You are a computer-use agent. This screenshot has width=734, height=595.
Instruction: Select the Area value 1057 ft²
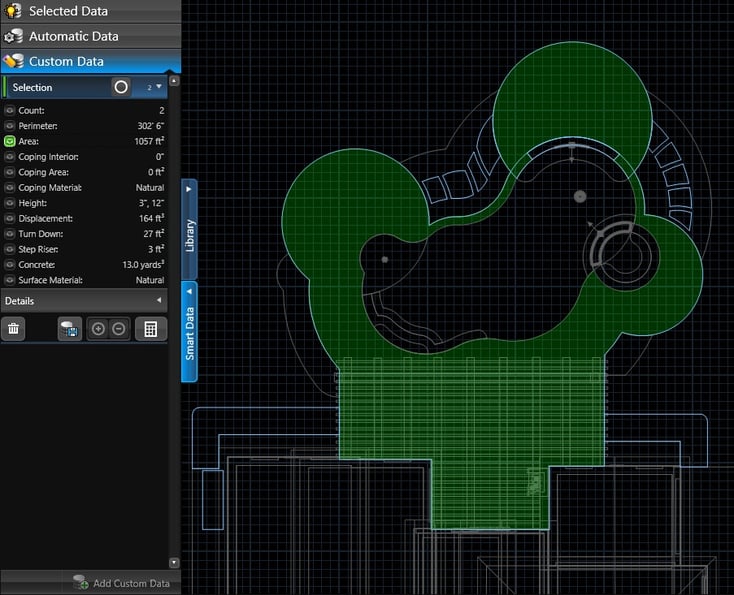pyautogui.click(x=149, y=141)
